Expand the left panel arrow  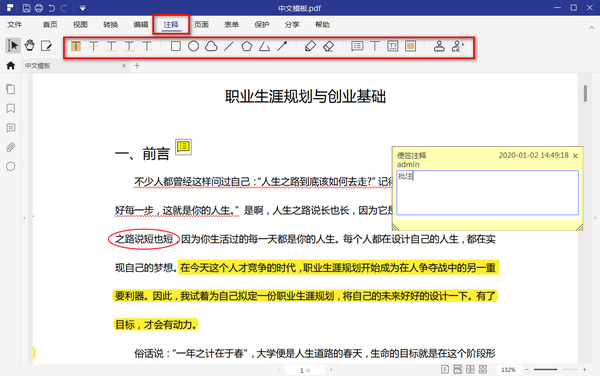coord(24,218)
